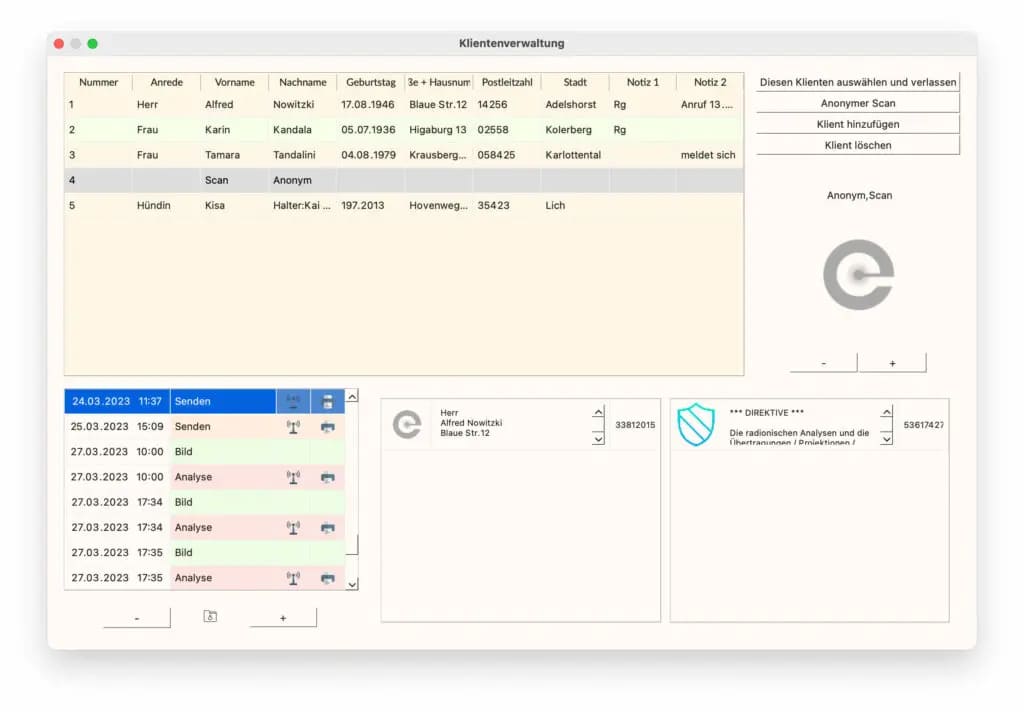Start an Anonymer Scan
Viewport: 1024px width, 712px height.
pos(857,103)
